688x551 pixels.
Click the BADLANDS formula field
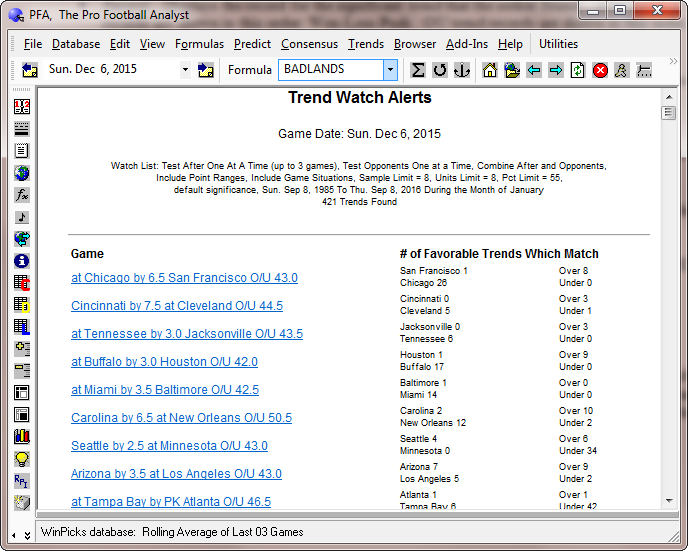[331, 70]
